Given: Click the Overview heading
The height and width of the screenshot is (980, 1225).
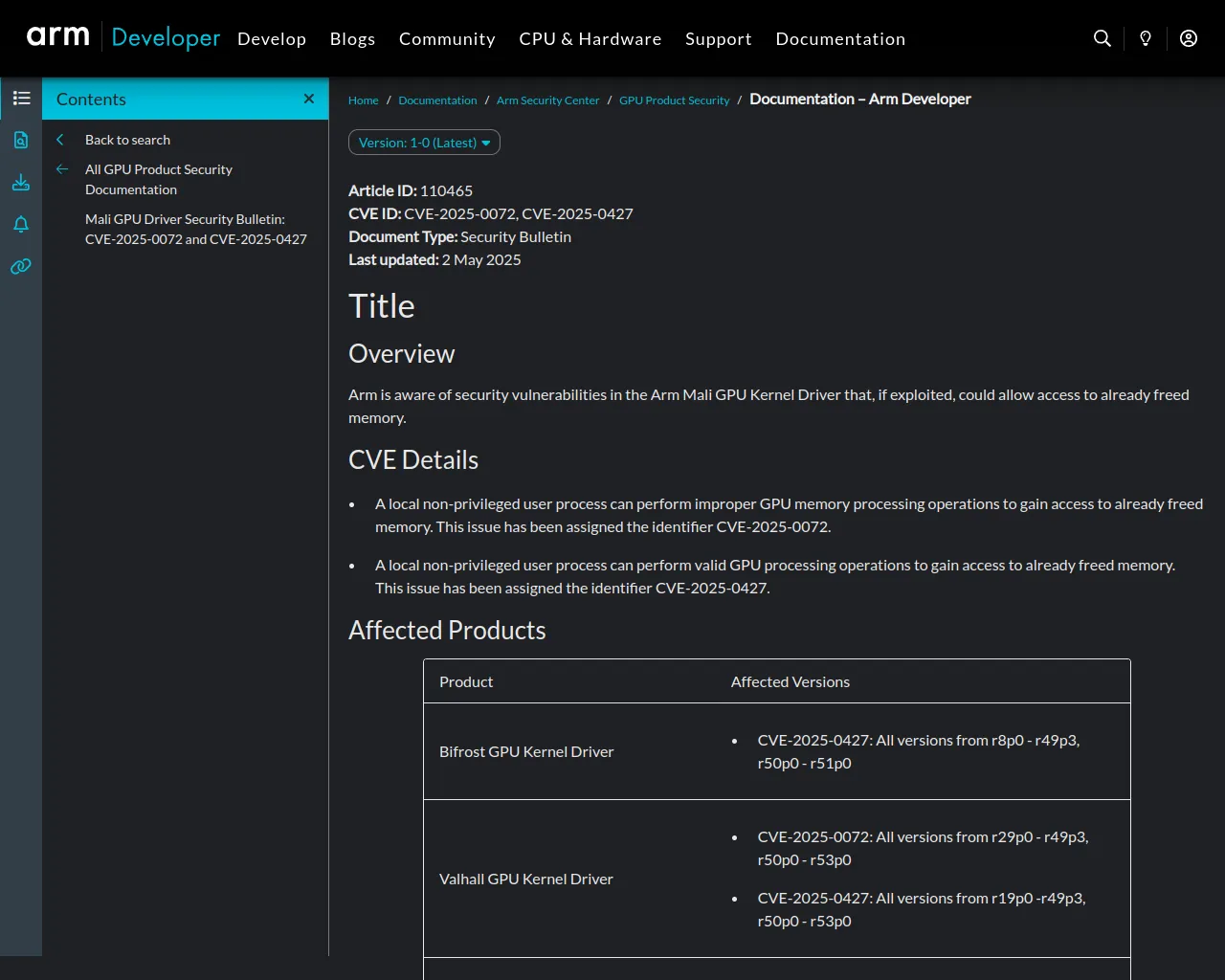Looking at the screenshot, I should tap(401, 354).
